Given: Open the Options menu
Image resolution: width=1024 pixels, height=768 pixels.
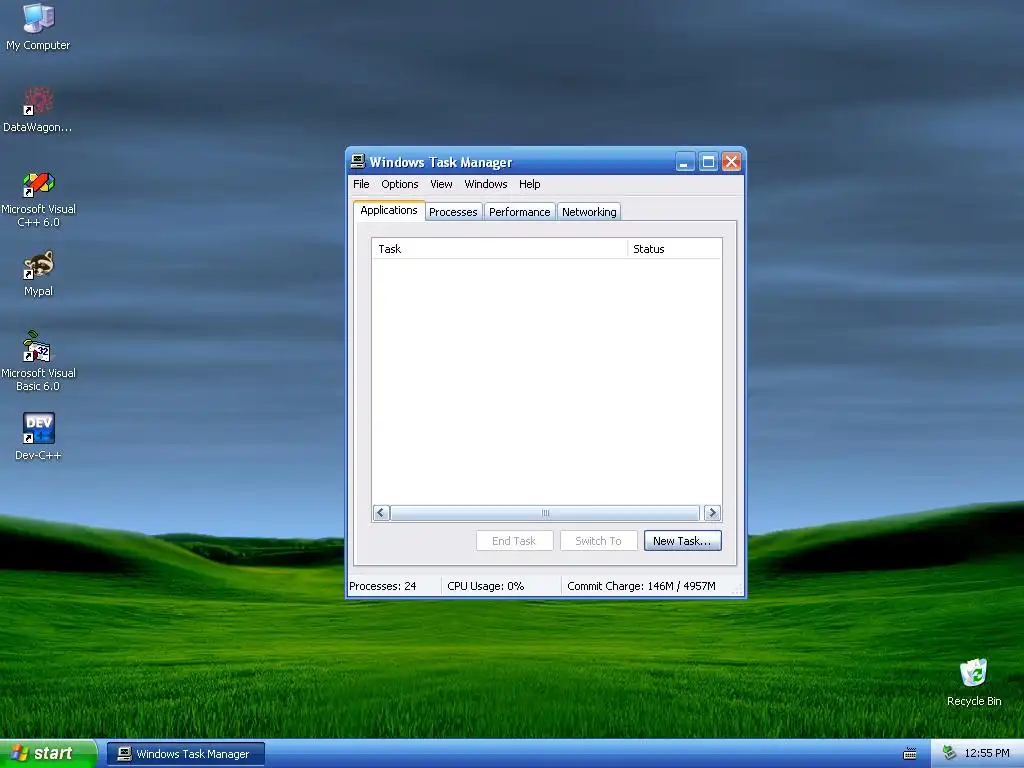Looking at the screenshot, I should (400, 184).
